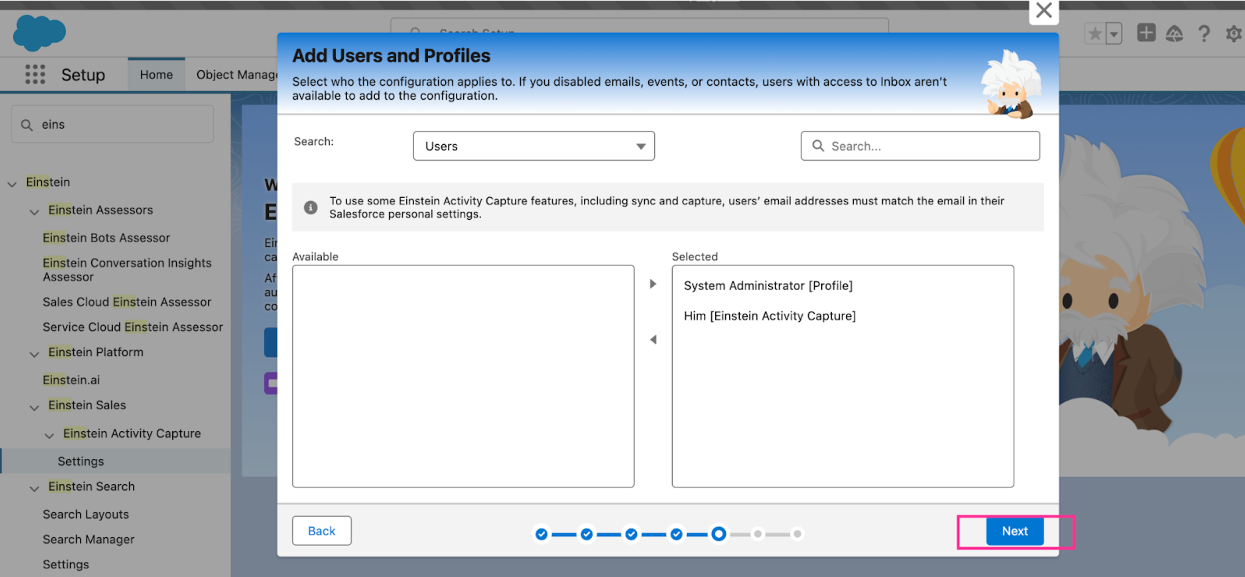Viewport: 1245px width, 577px height.
Task: Click the global actions plus icon
Action: (1146, 33)
